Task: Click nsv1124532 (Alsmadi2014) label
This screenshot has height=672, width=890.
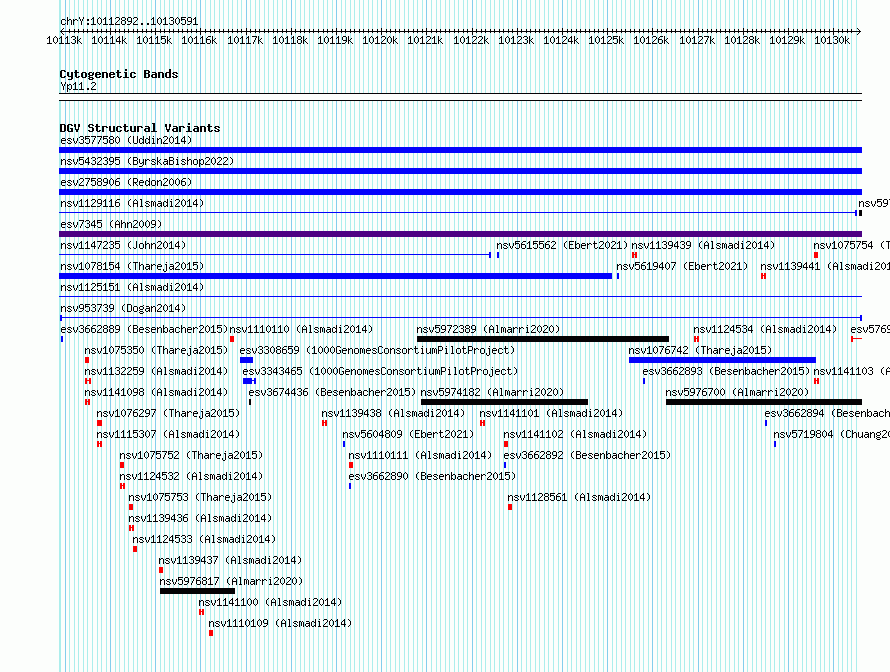Action: [191, 476]
